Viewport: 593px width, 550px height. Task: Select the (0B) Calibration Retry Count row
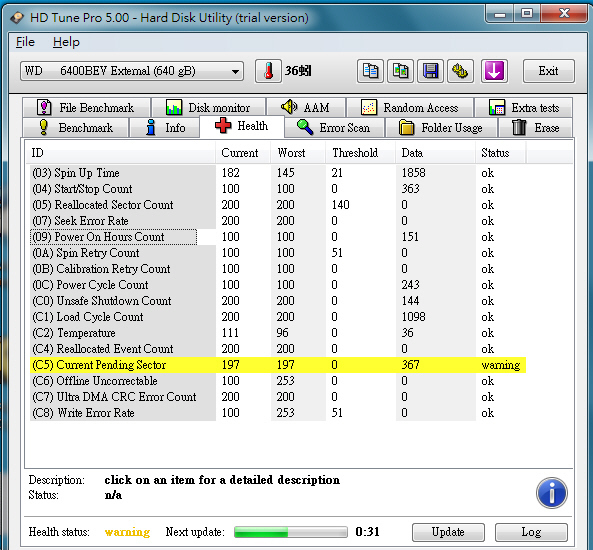[278, 269]
